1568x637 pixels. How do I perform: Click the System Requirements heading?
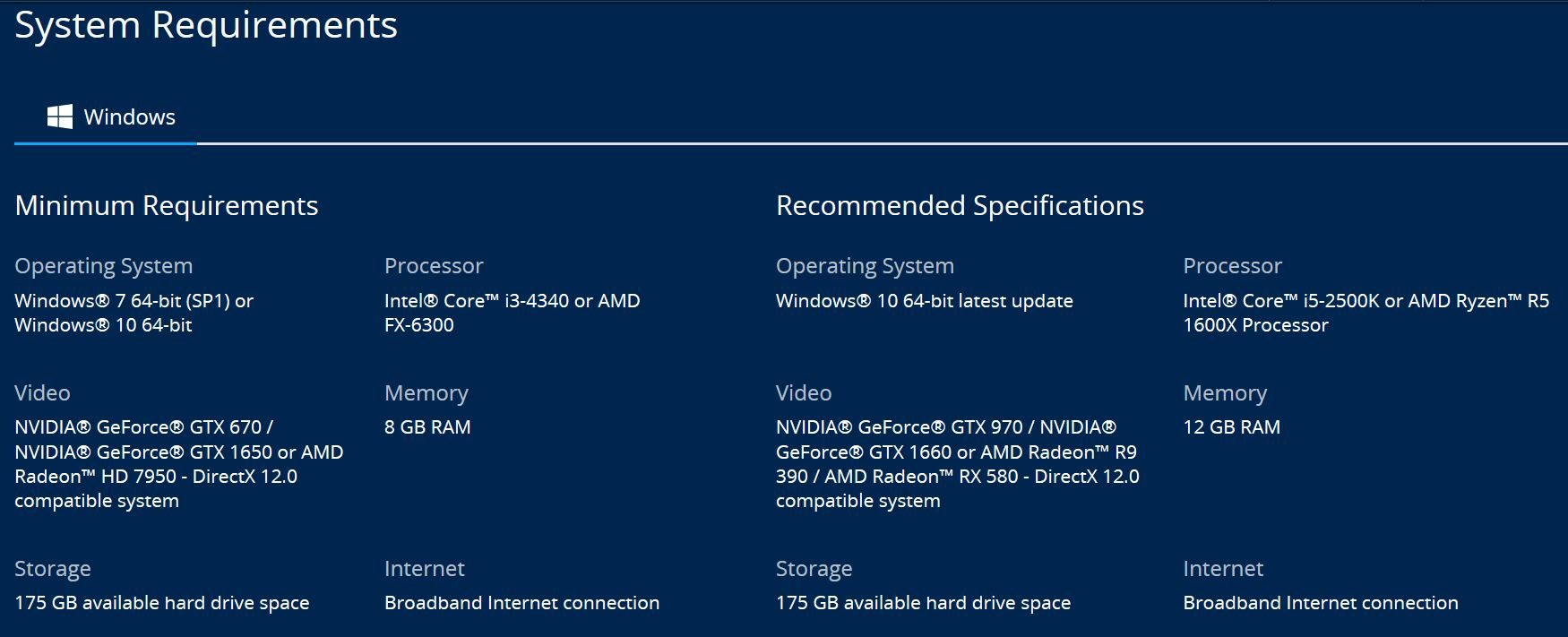pyautogui.click(x=206, y=25)
